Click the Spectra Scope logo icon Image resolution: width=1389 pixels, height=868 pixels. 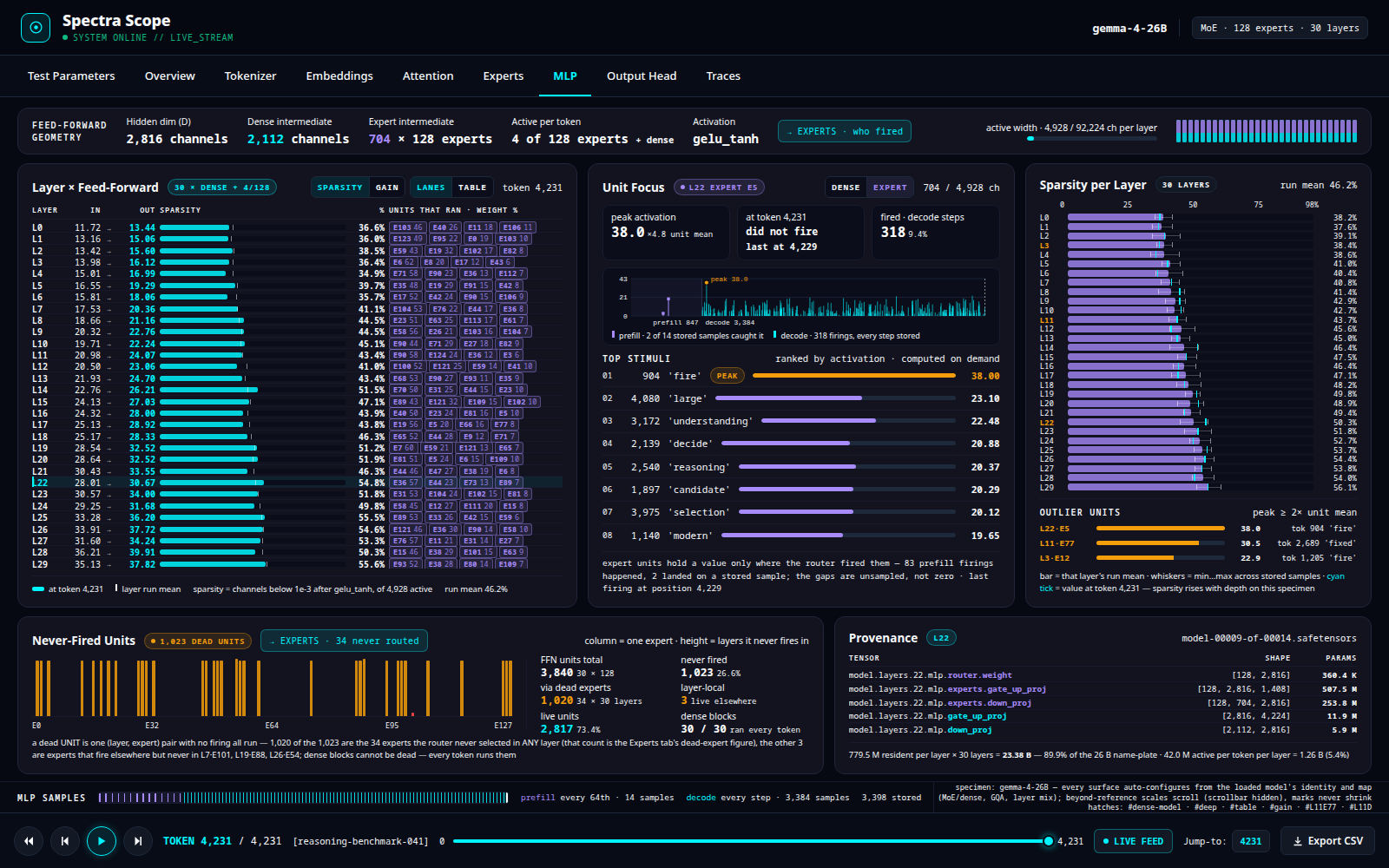[36, 28]
